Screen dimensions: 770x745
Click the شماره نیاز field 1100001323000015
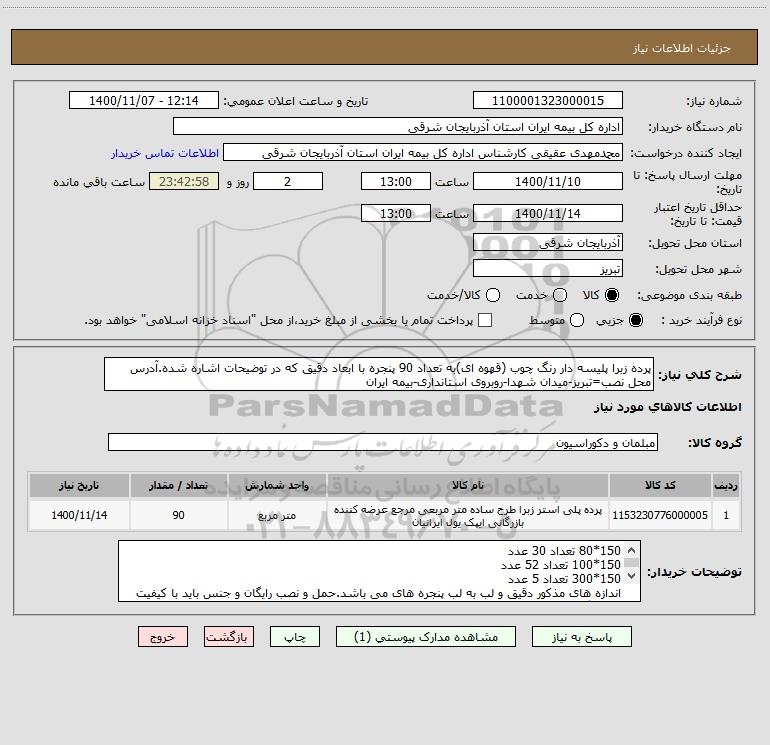pyautogui.click(x=548, y=101)
